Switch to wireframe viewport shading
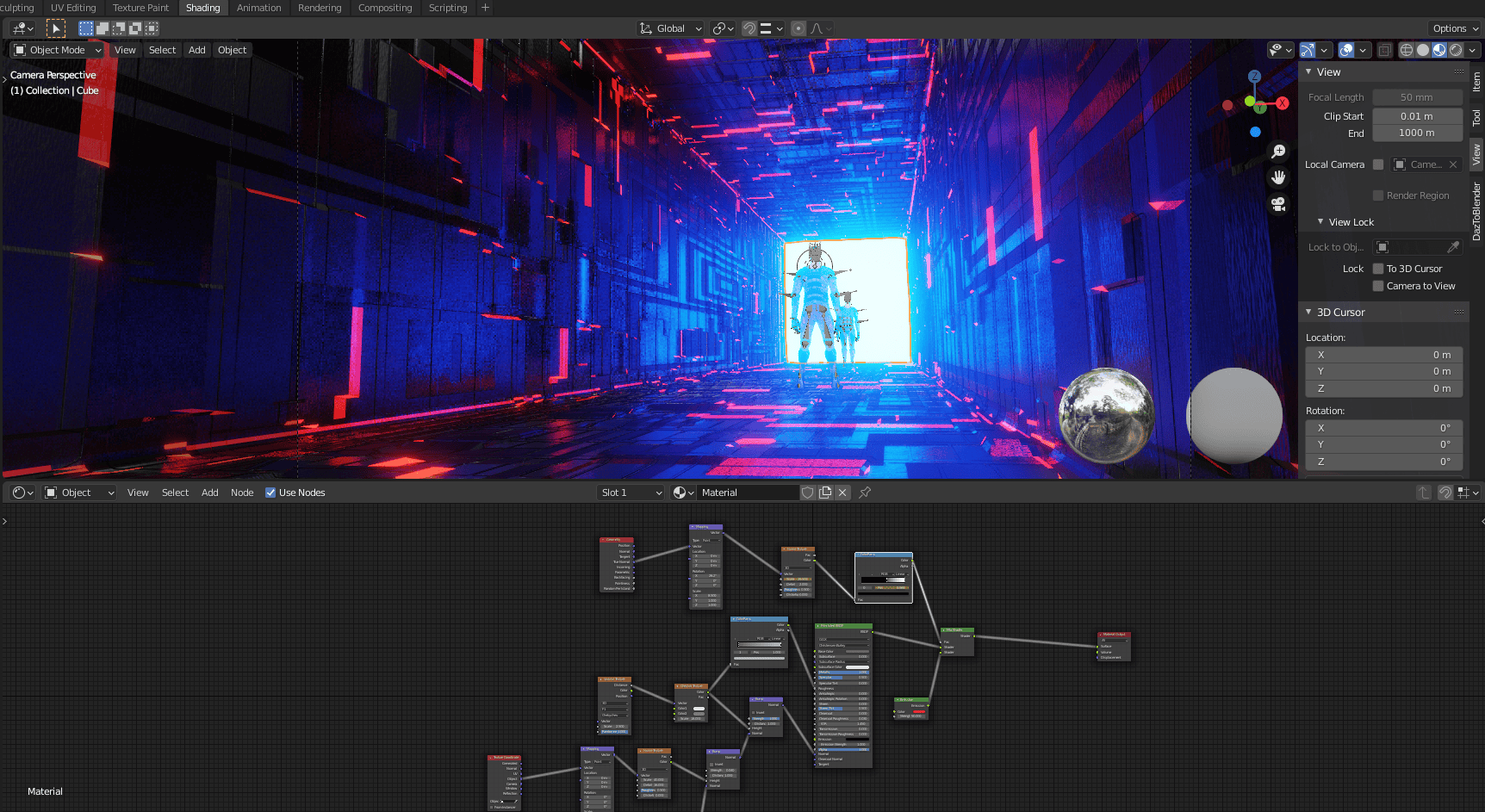This screenshot has width=1485, height=812. coord(1407,50)
